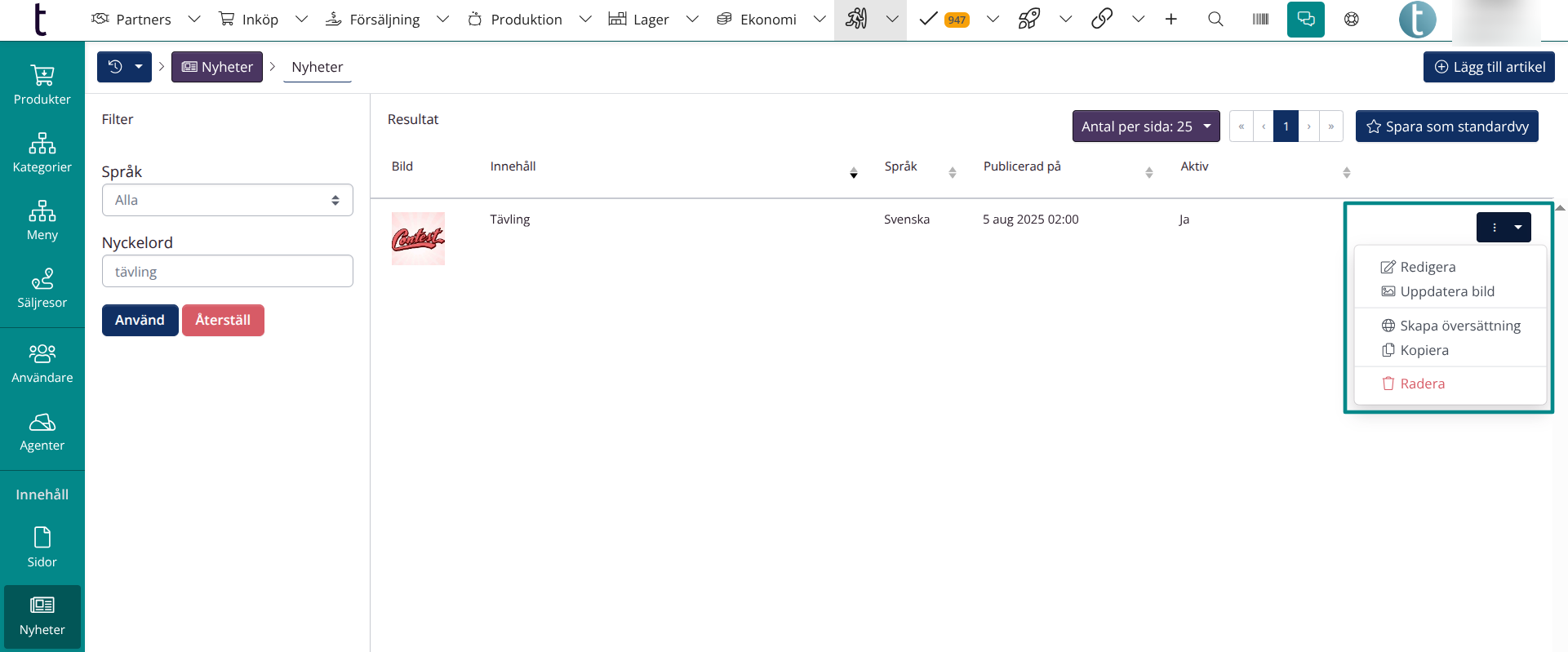Select Redigera from the row menu

coord(1427,267)
